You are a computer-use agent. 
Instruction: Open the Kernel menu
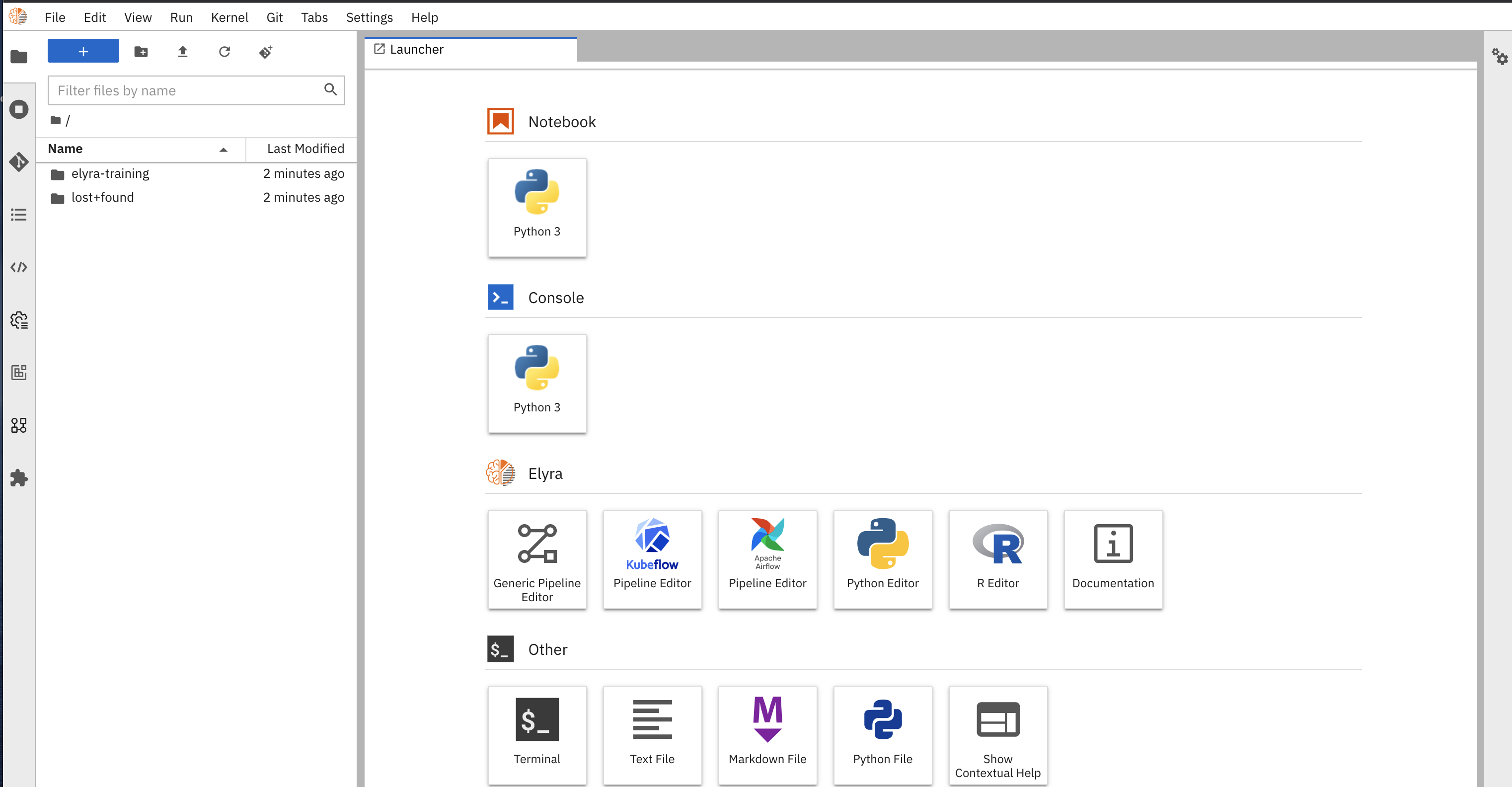(229, 17)
